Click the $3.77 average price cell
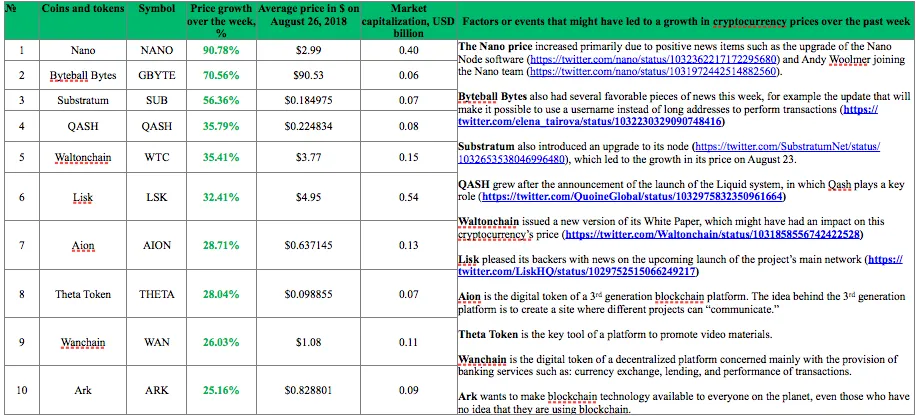The image size is (916, 418). pos(308,157)
